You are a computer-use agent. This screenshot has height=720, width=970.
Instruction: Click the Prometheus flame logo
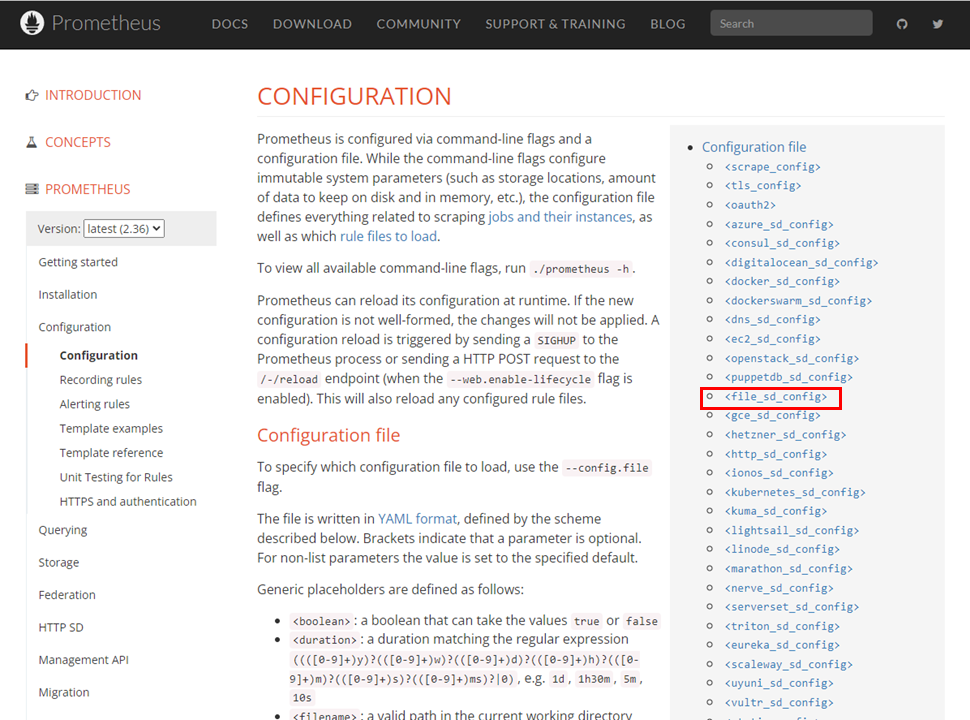pos(32,23)
